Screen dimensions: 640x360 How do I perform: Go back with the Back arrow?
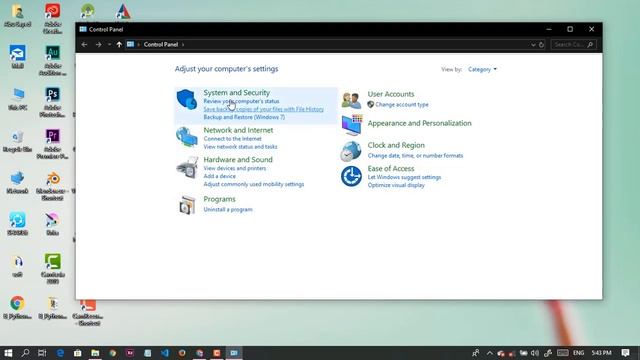[84, 44]
